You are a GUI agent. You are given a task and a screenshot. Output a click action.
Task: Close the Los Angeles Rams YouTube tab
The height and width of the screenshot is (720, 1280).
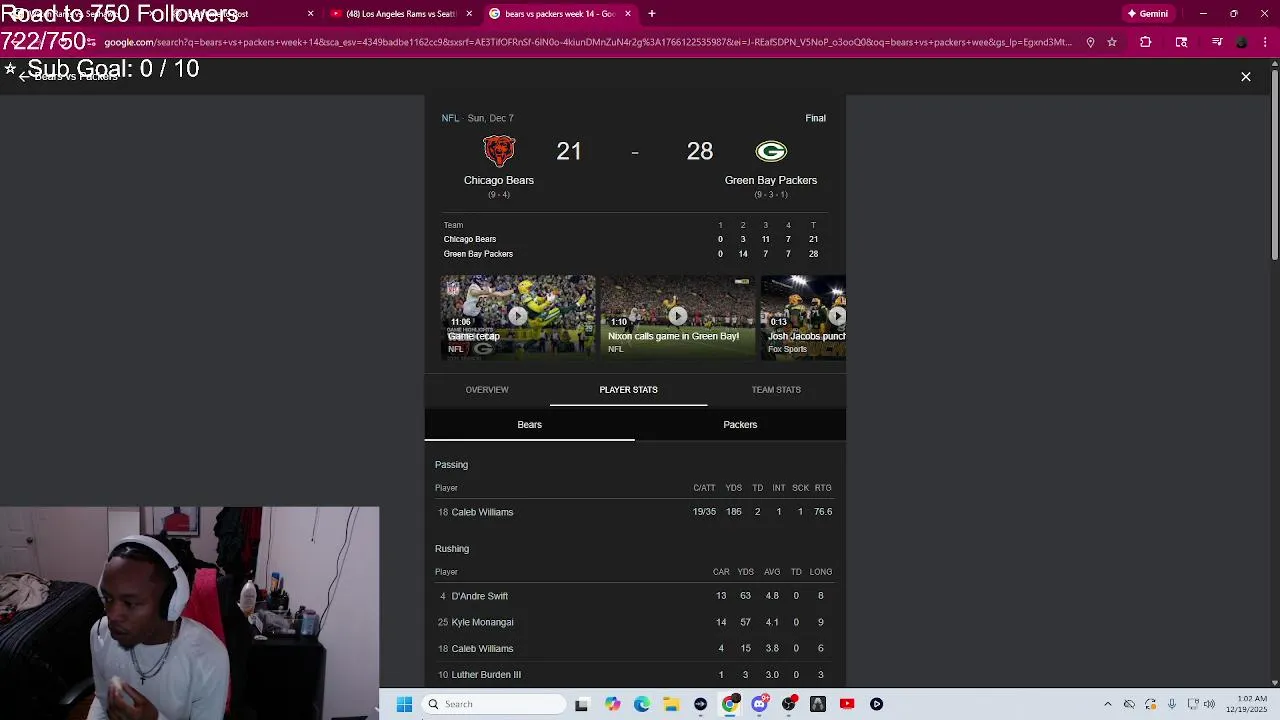coord(469,14)
